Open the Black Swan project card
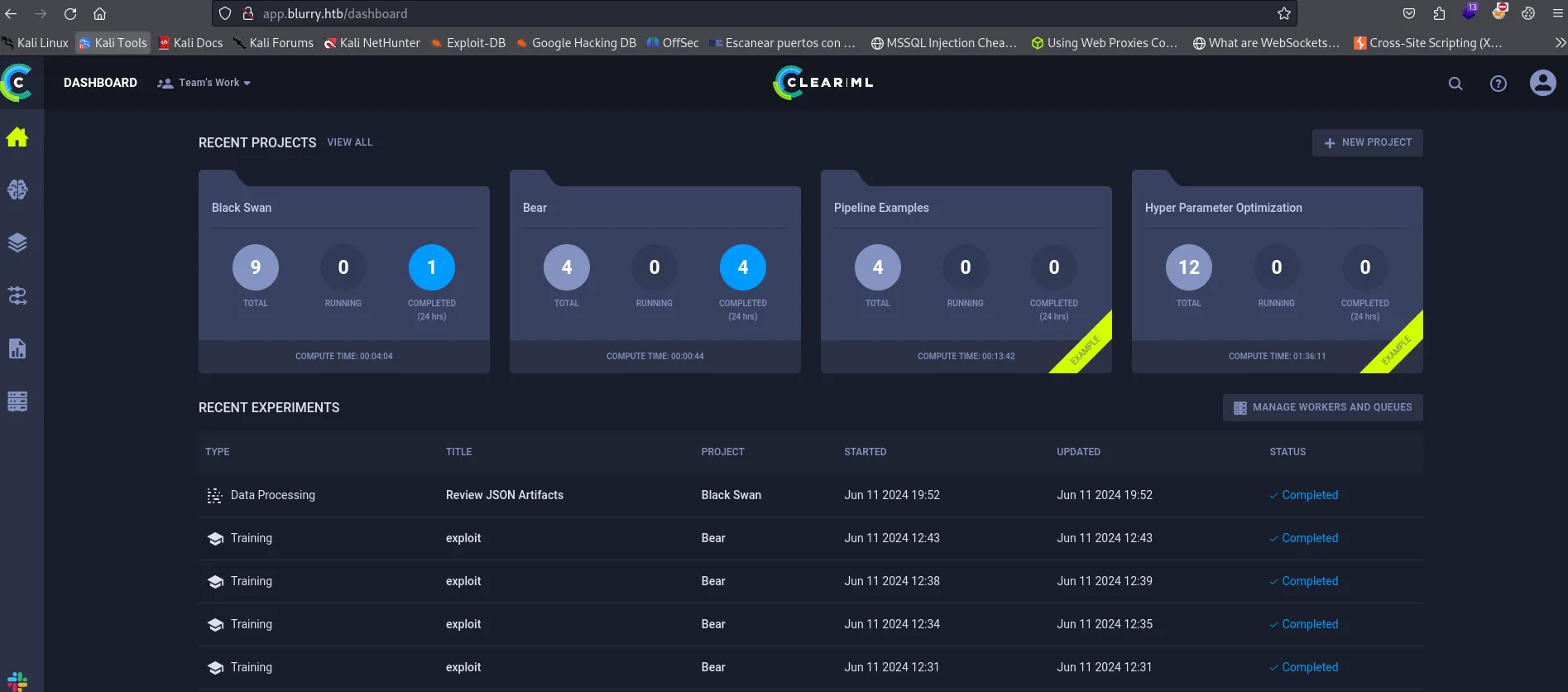 pyautogui.click(x=344, y=272)
